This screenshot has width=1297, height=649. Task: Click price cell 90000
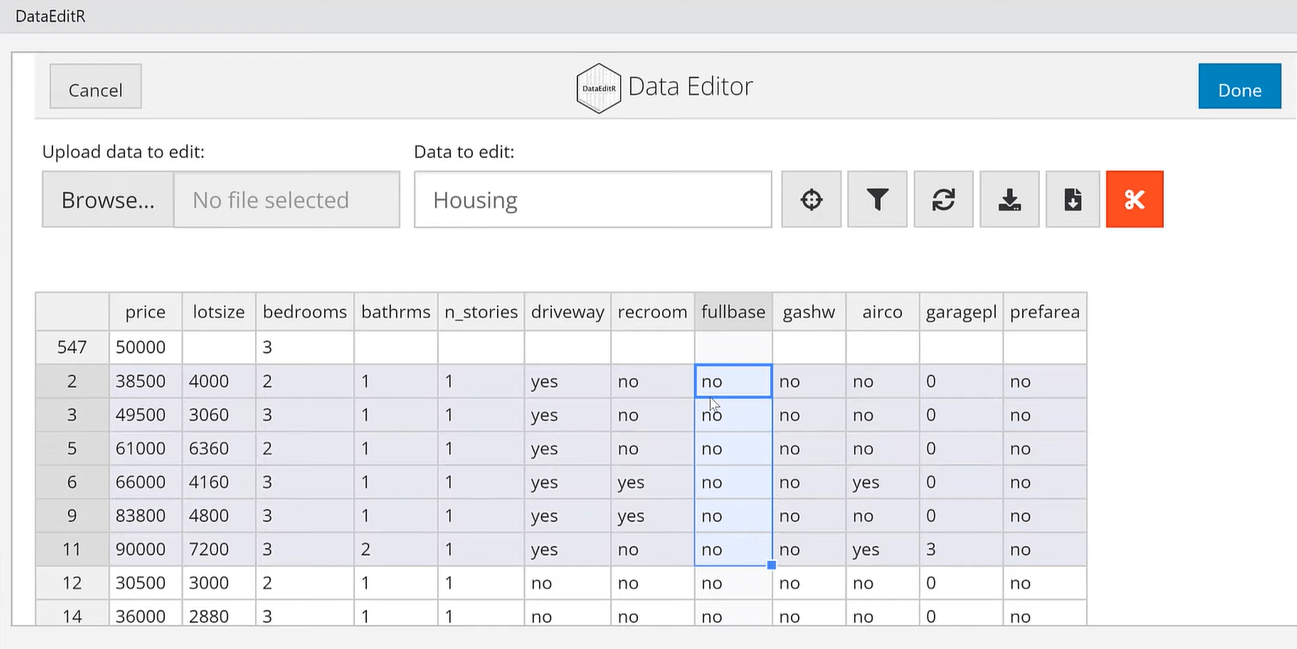tap(145, 549)
